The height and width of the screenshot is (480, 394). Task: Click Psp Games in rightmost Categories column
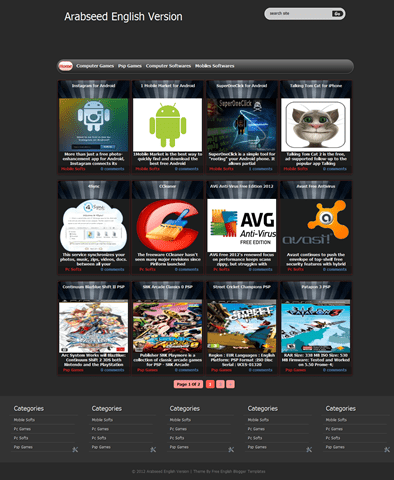[335, 447]
